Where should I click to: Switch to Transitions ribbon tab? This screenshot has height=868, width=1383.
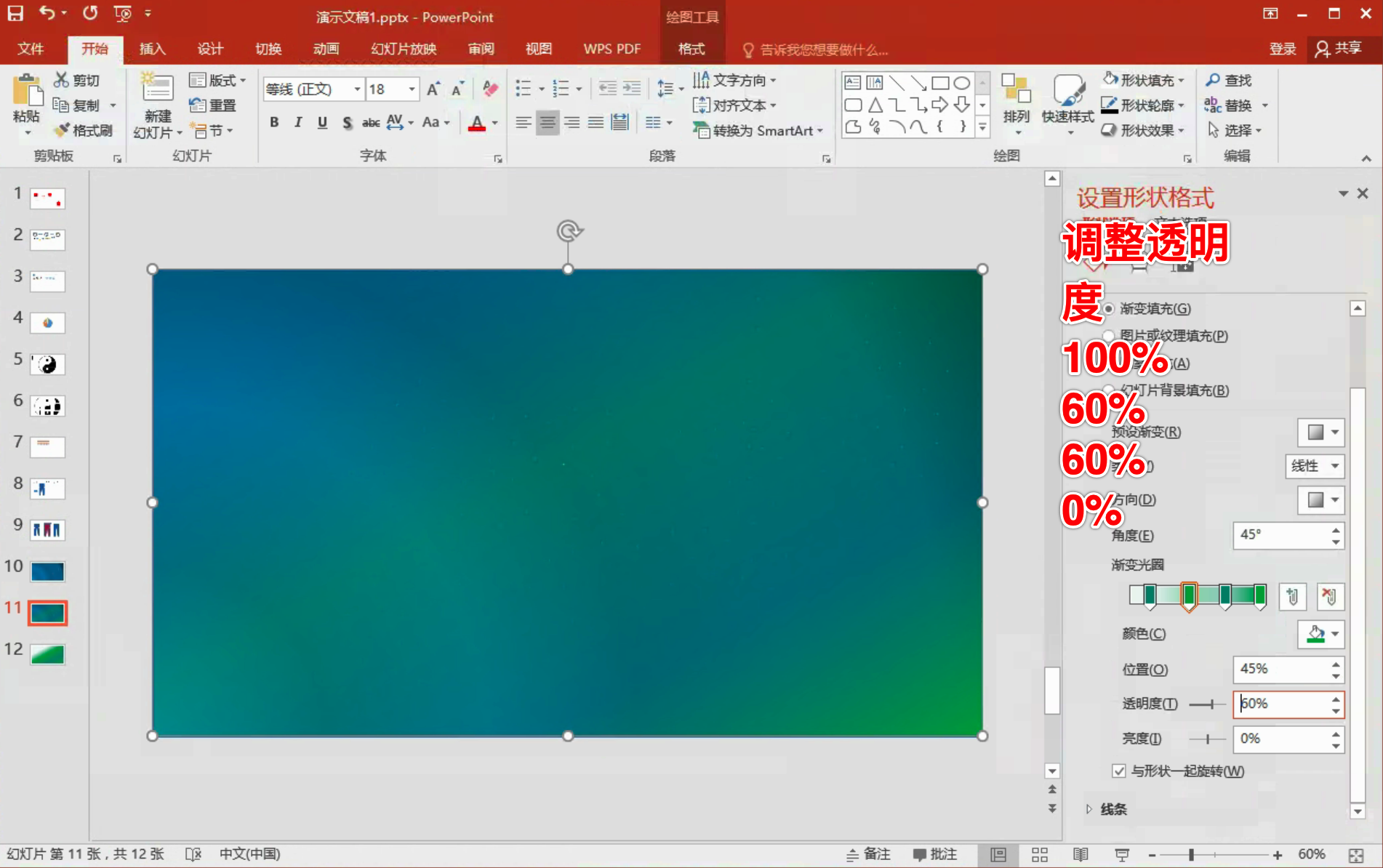pyautogui.click(x=268, y=49)
